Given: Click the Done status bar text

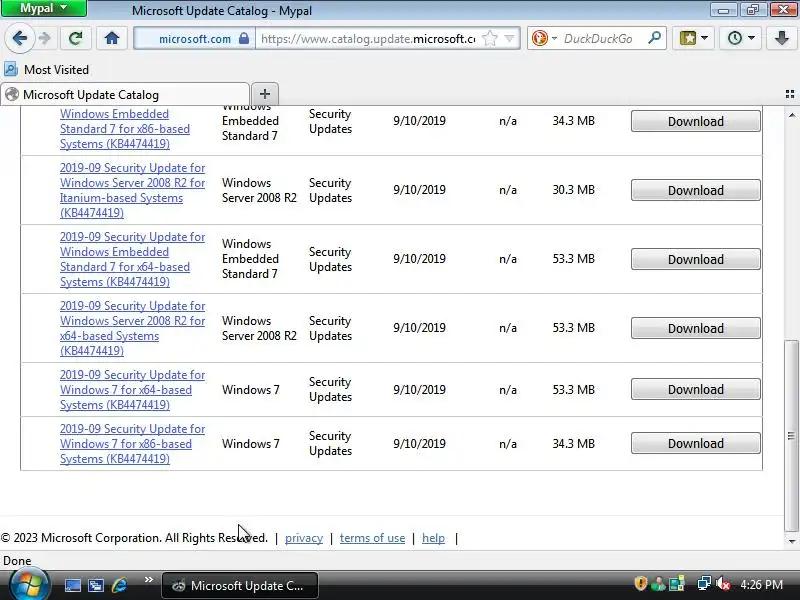Looking at the screenshot, I should pos(17,561).
